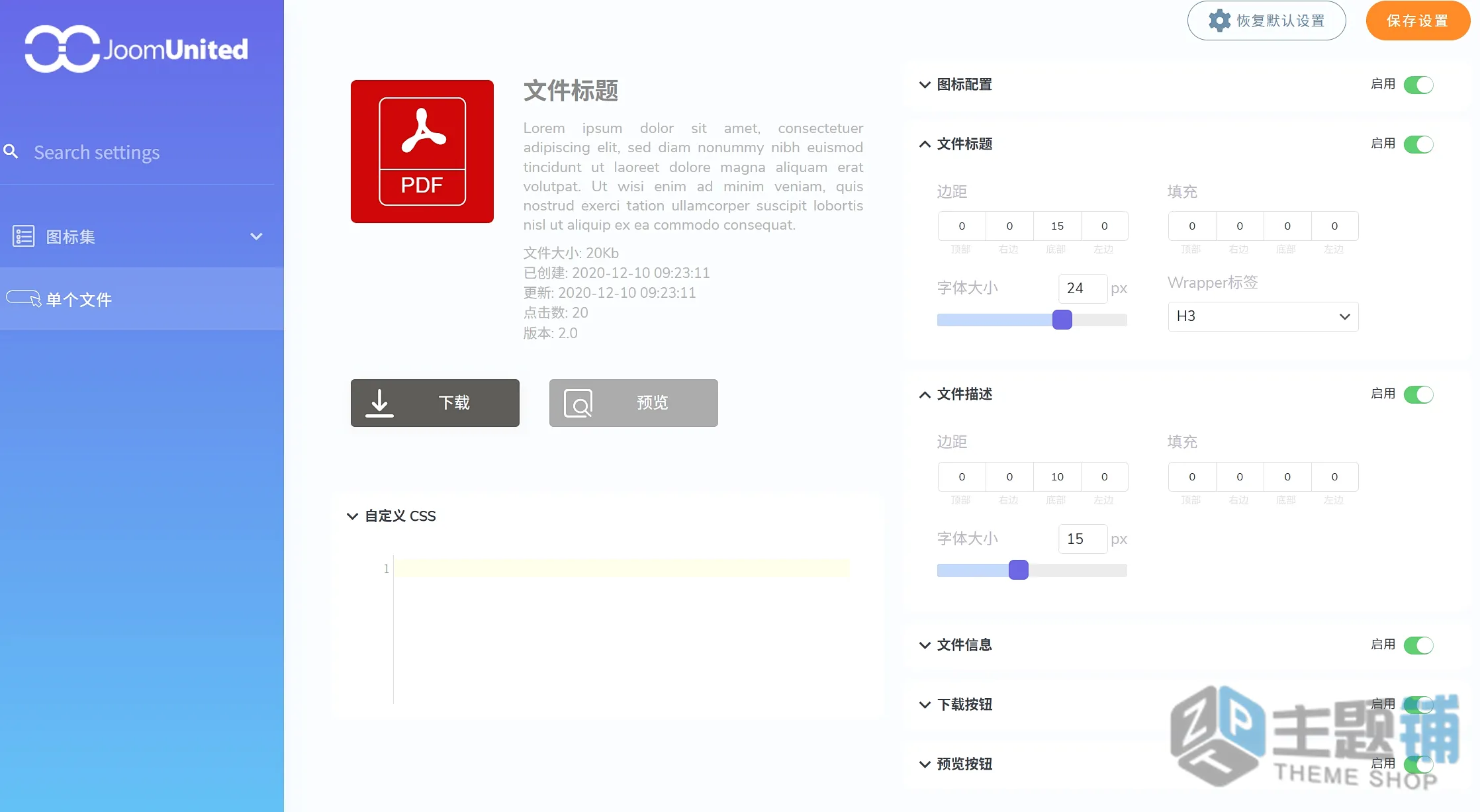Click the 恢复默认设置 button
The height and width of the screenshot is (812, 1480).
pos(1266,21)
